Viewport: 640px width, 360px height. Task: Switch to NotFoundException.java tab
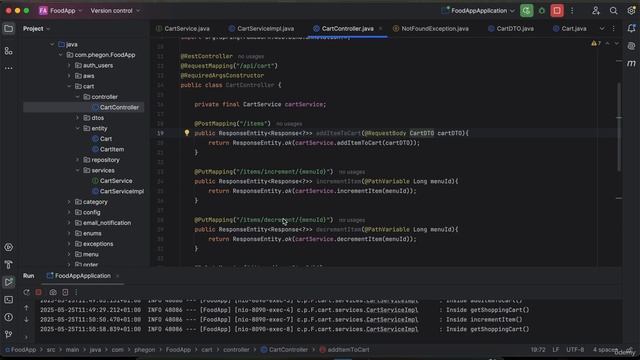tap(431, 29)
